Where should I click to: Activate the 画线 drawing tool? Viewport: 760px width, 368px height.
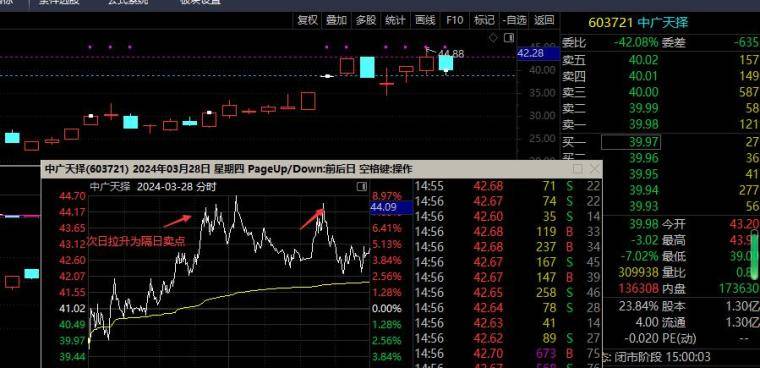[x=425, y=20]
